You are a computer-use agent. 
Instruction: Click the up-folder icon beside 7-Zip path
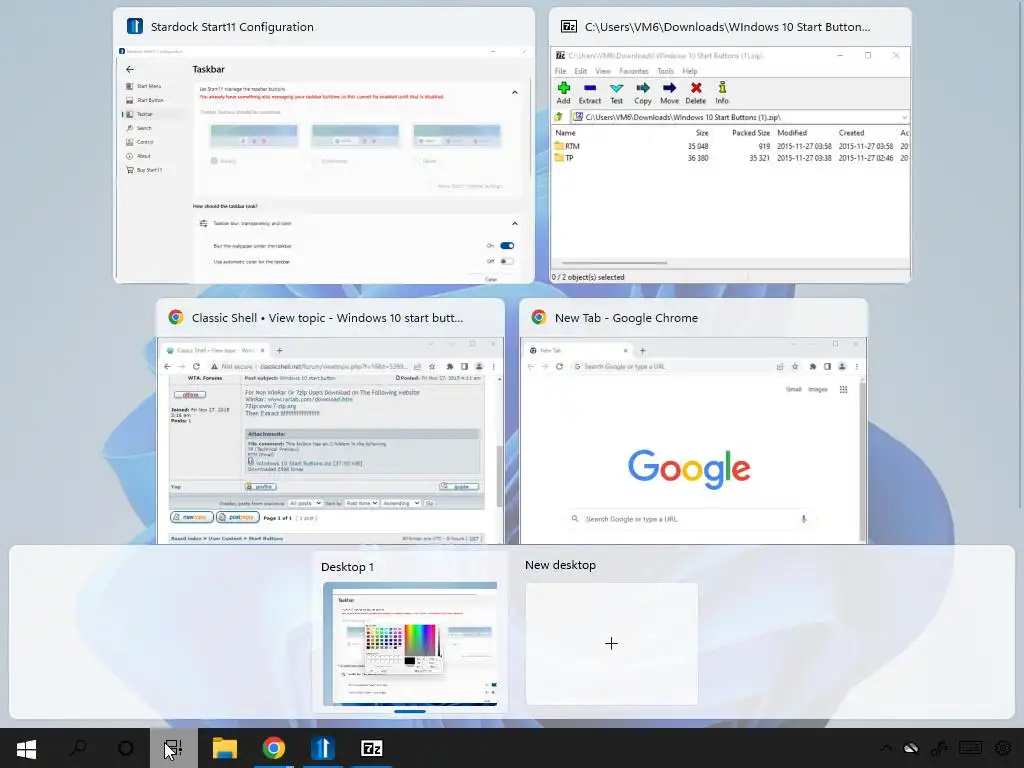pyautogui.click(x=559, y=117)
